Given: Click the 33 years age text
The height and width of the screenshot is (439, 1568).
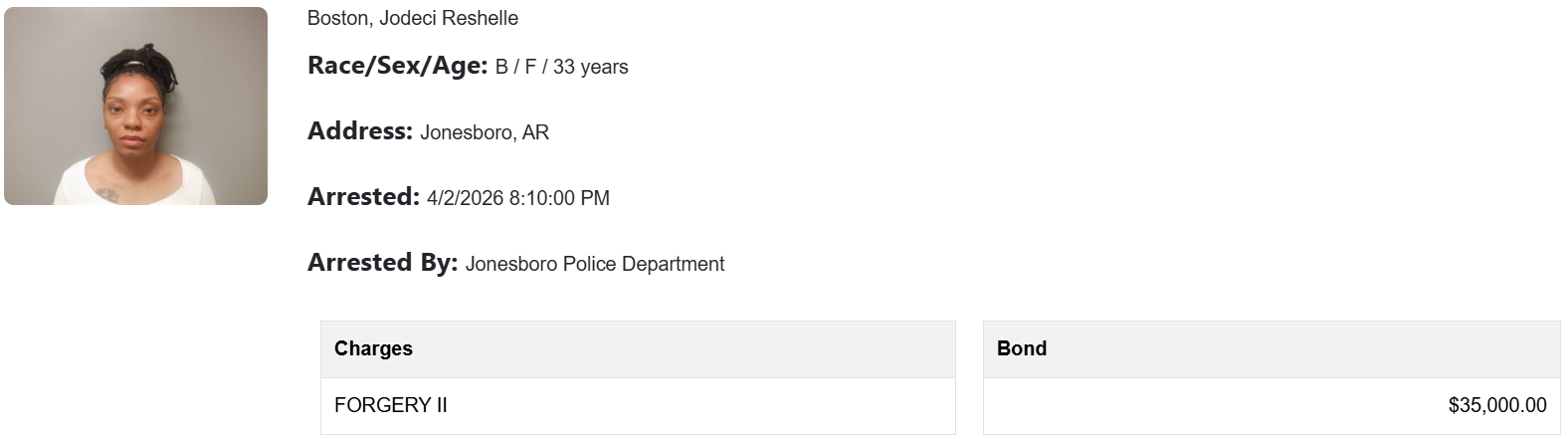Looking at the screenshot, I should coord(590,67).
